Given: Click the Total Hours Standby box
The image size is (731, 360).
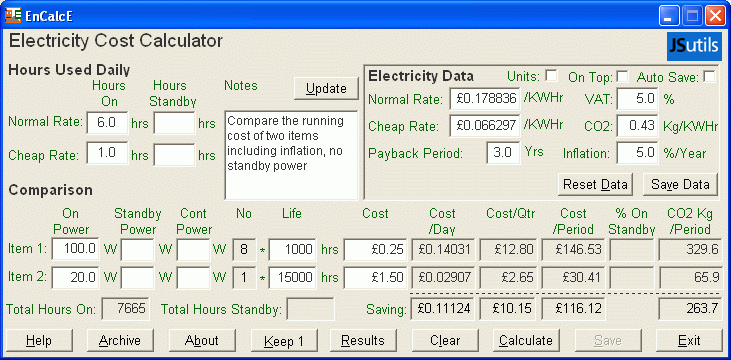Looking at the screenshot, I should [310, 309].
